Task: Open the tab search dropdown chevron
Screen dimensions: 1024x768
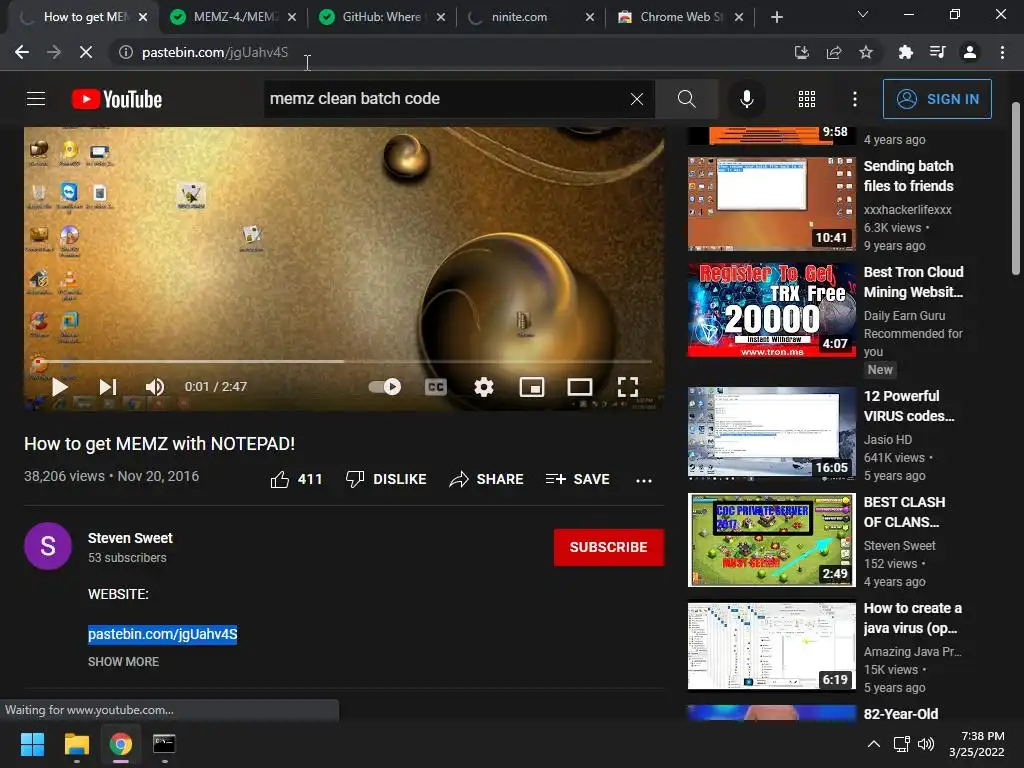Action: click(x=863, y=14)
